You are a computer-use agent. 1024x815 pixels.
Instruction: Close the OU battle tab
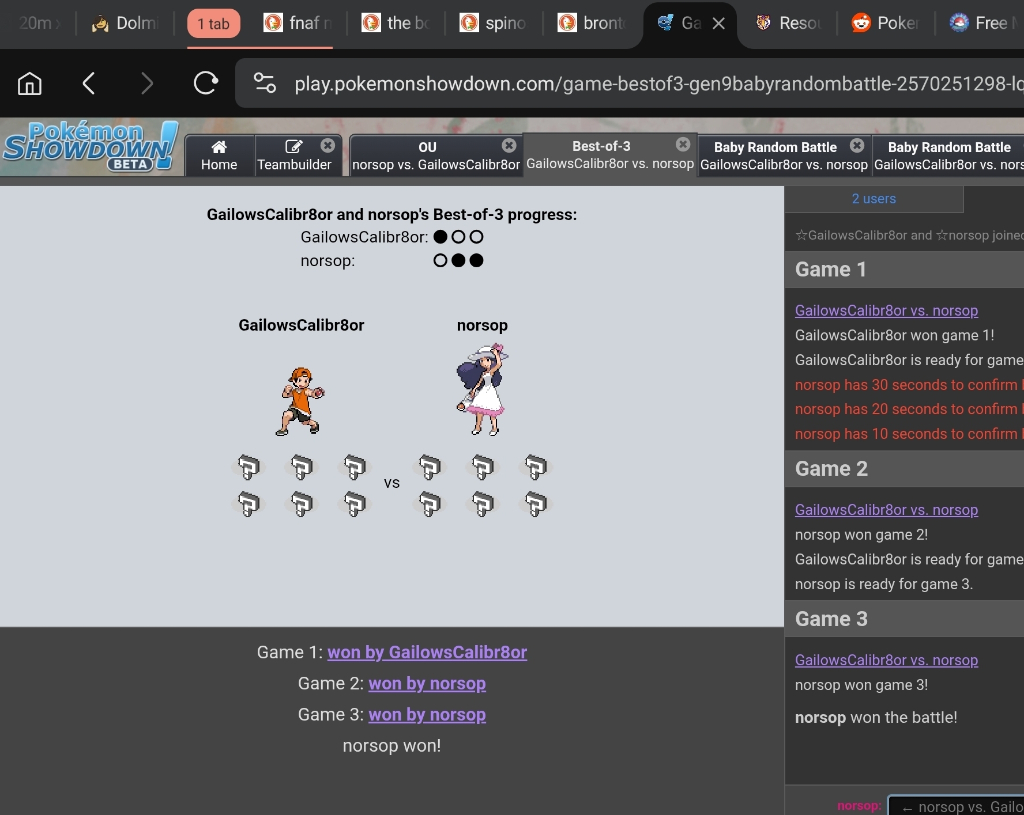click(509, 146)
